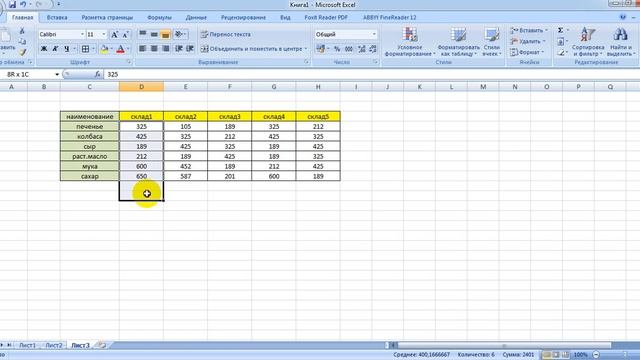The height and width of the screenshot is (360, 640).
Task: Click the insert new worksheet icon
Action: pyautogui.click(x=102, y=345)
